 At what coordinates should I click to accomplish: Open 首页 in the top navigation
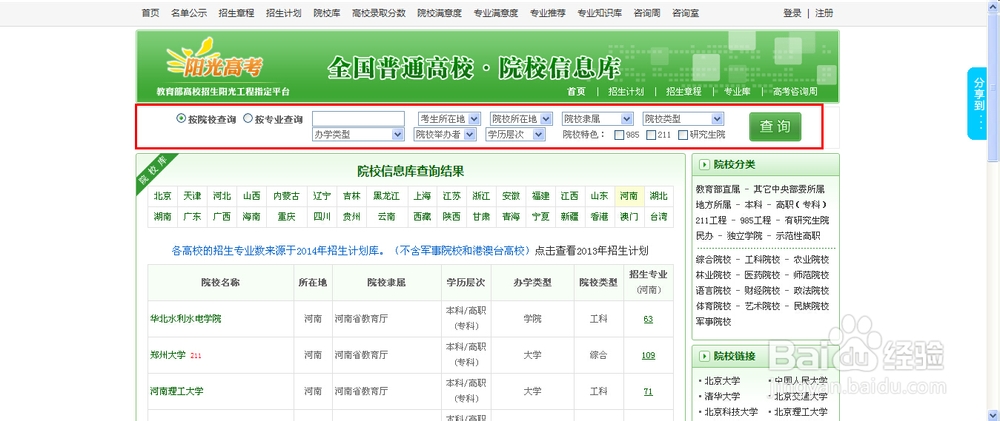[151, 13]
